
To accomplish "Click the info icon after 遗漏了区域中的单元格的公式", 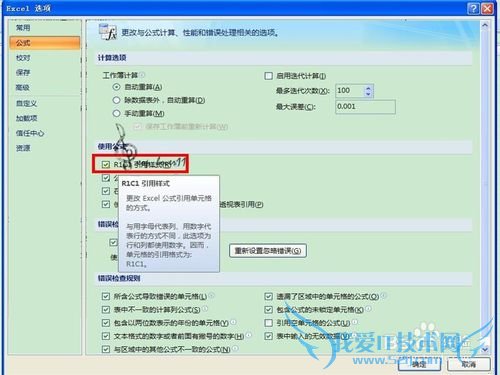I will pos(384,295).
